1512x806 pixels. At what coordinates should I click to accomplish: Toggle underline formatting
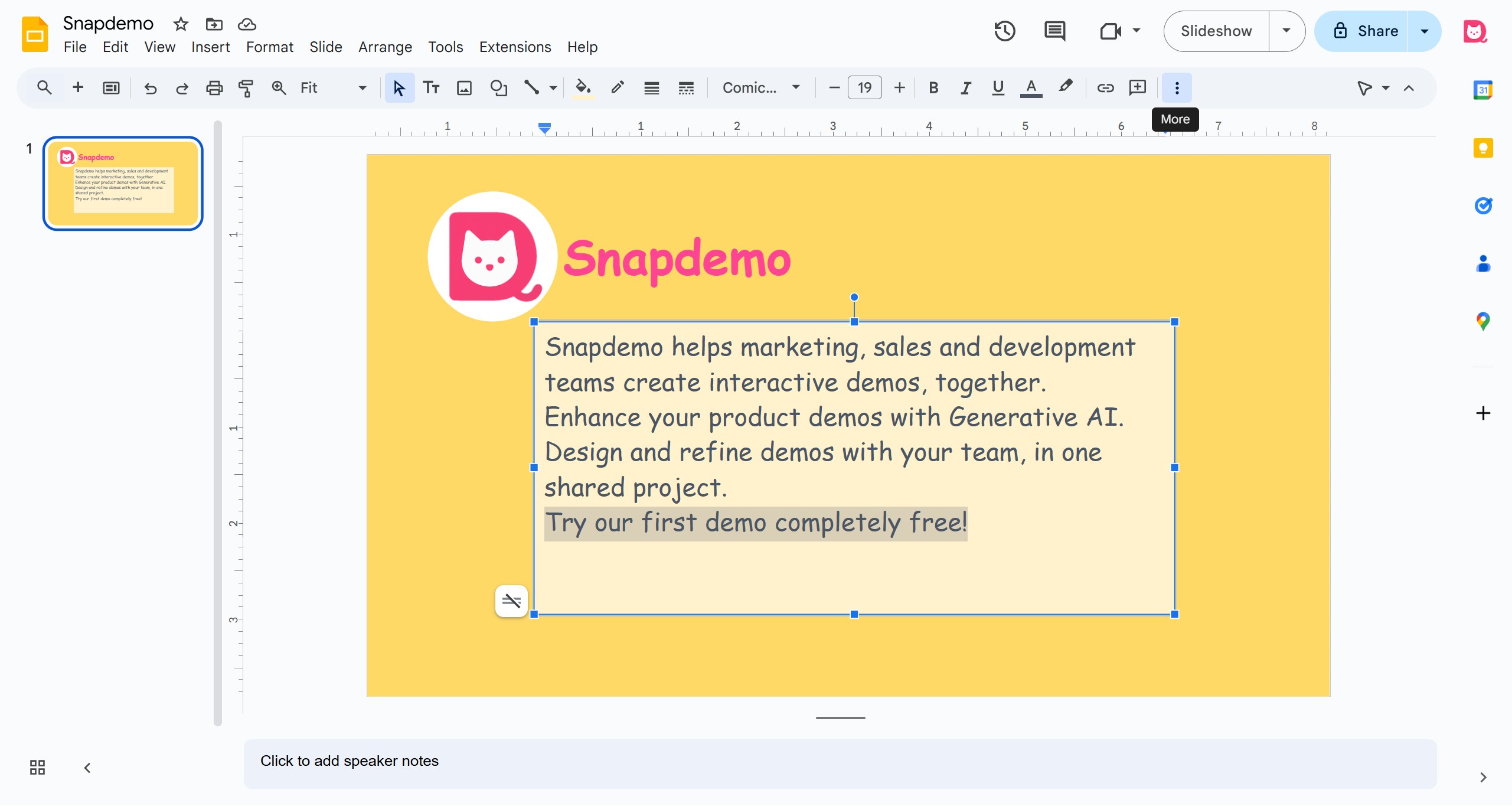pyautogui.click(x=998, y=88)
